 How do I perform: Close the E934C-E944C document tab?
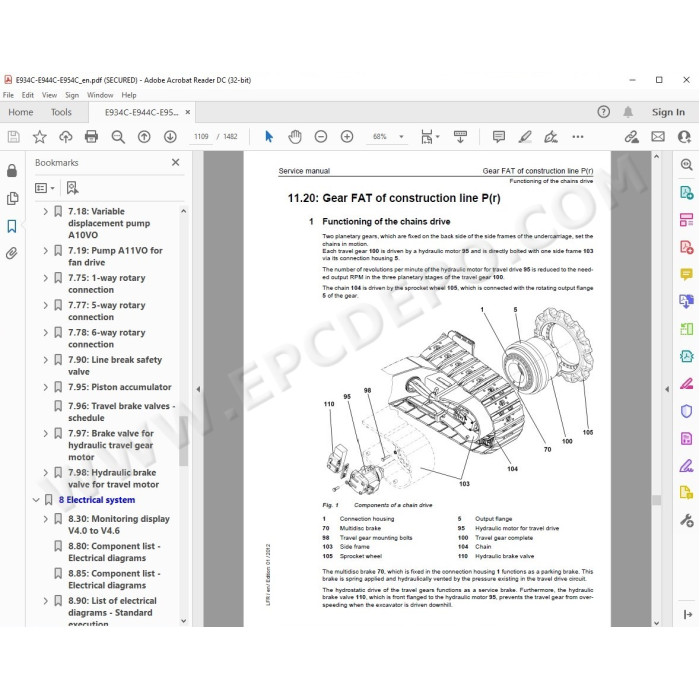188,112
